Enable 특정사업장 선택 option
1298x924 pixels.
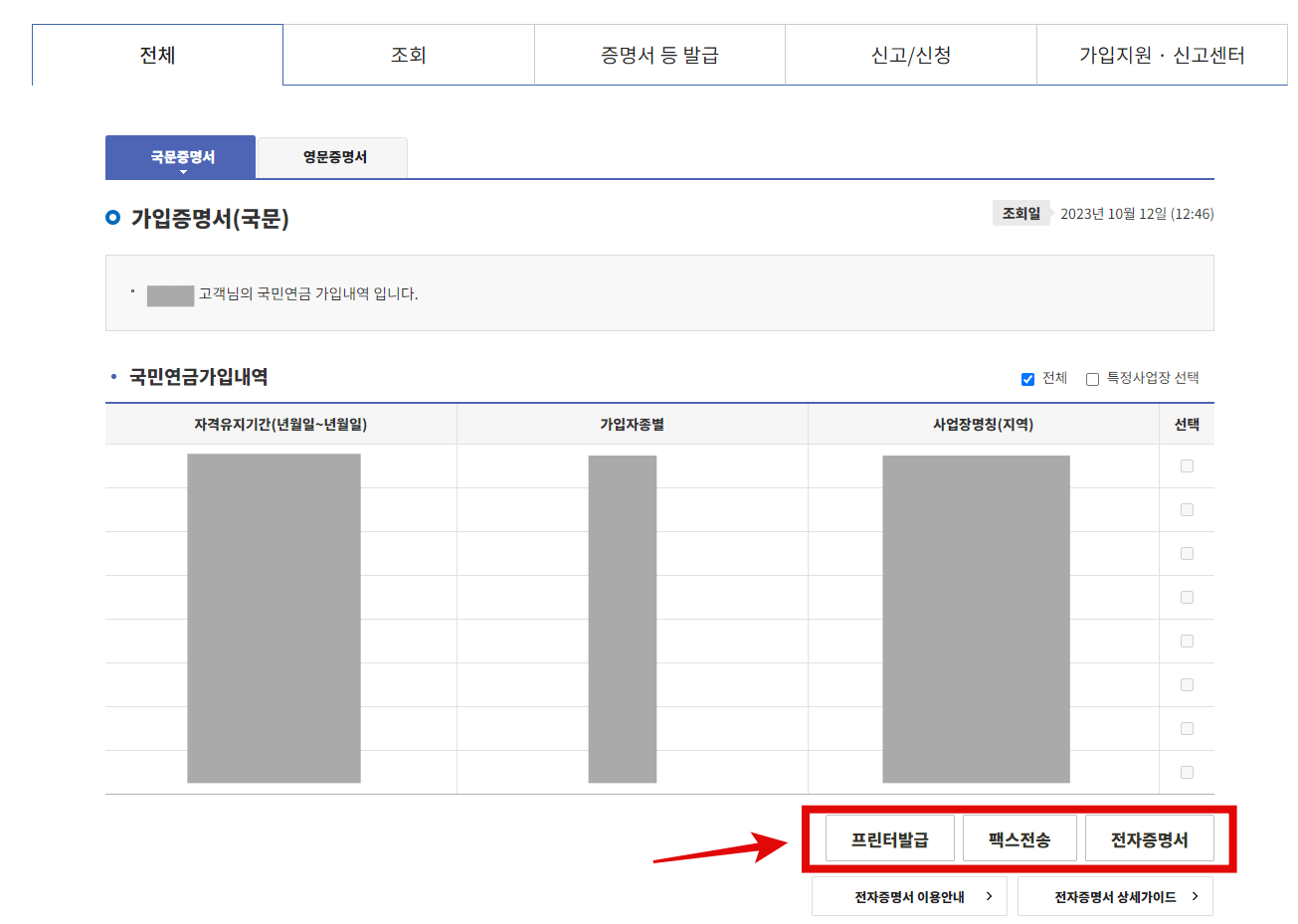tap(1091, 379)
